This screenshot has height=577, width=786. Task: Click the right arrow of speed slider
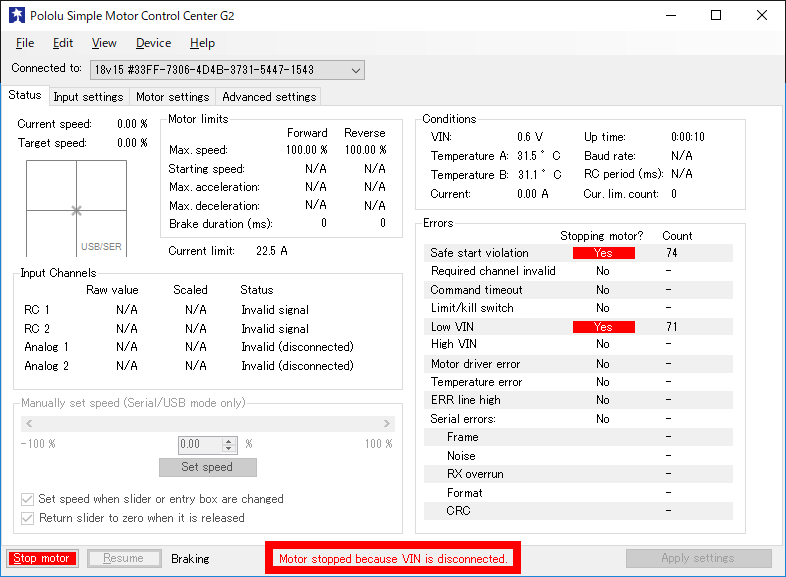pyautogui.click(x=387, y=424)
